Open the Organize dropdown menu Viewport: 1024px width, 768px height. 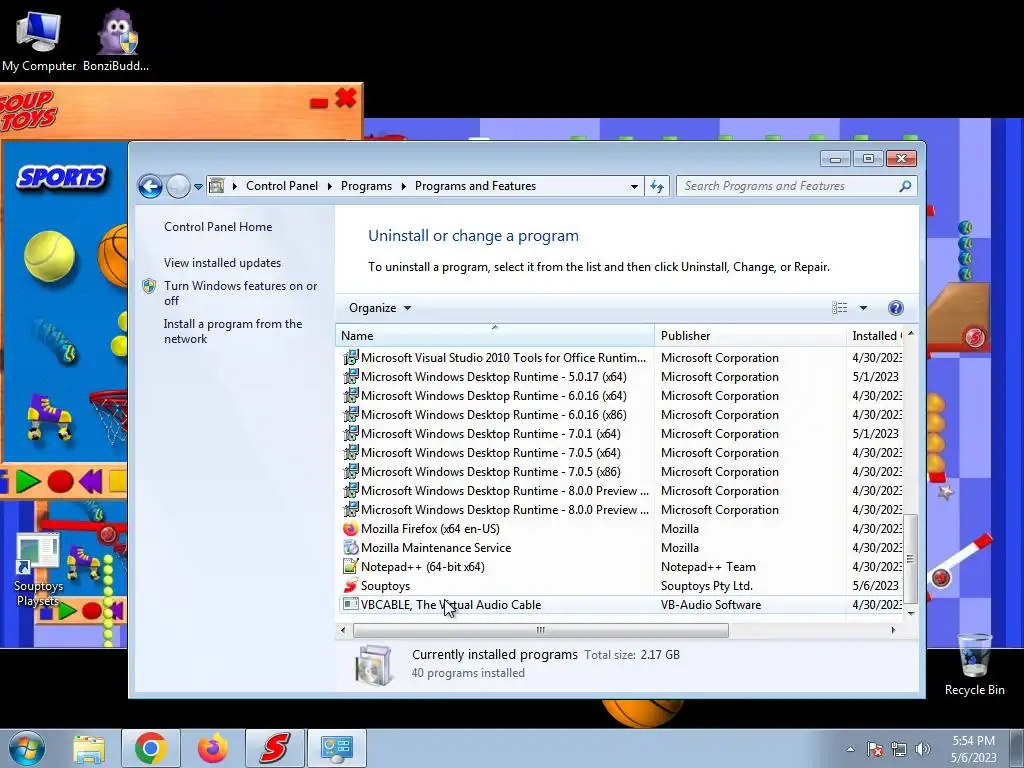(380, 308)
